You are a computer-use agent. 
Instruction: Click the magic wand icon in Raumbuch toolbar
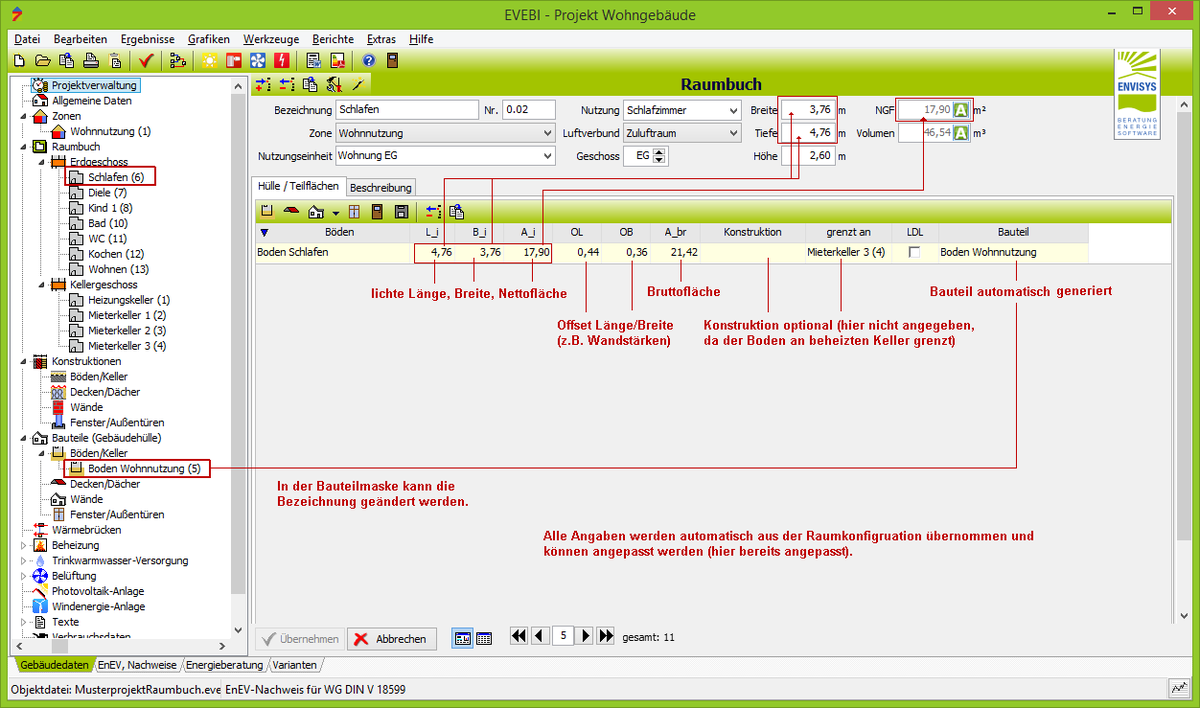coord(358,85)
